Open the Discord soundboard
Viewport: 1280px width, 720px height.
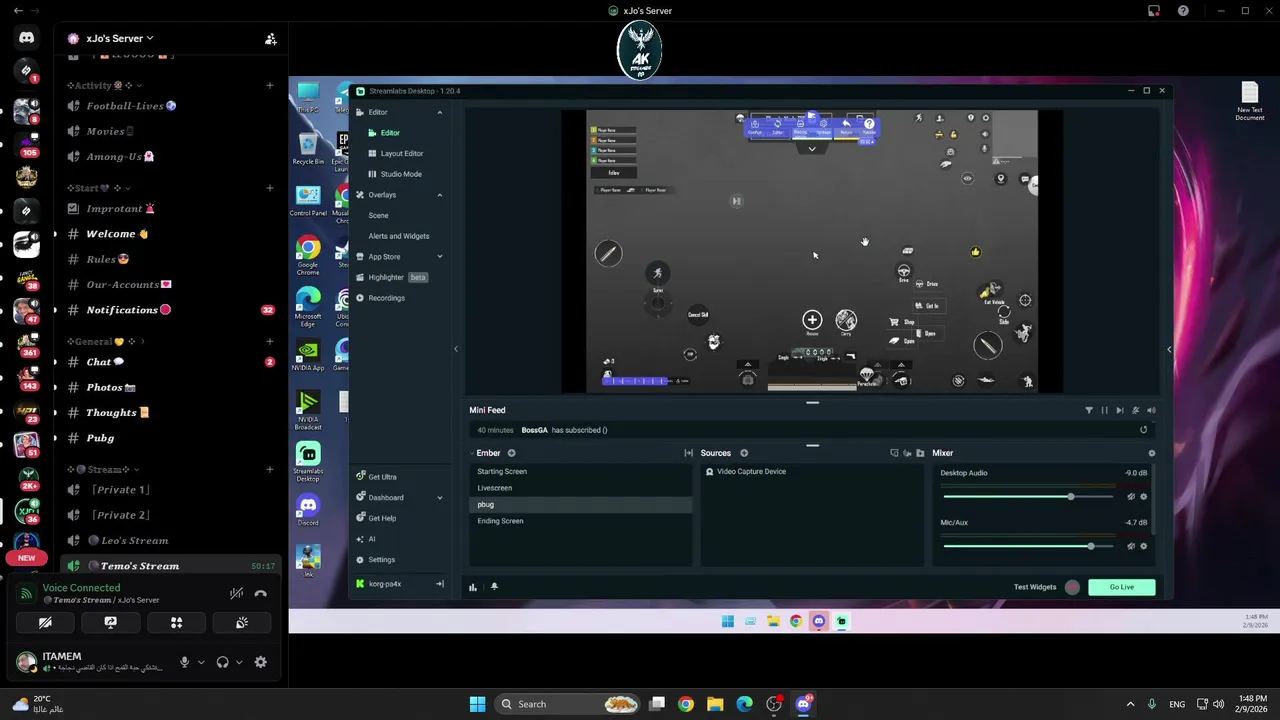pos(242,622)
